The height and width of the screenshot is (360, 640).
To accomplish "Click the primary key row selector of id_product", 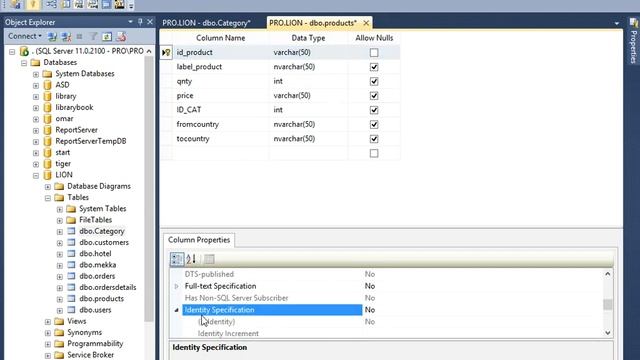I will coord(166,53).
